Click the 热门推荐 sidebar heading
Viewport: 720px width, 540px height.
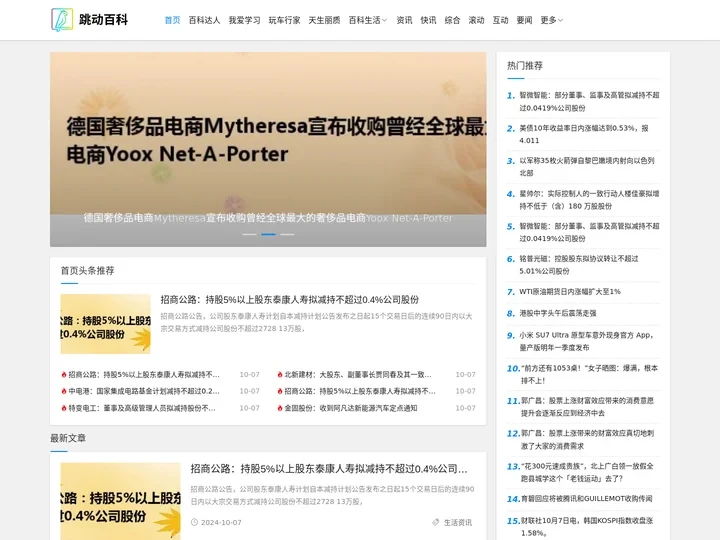[525, 66]
